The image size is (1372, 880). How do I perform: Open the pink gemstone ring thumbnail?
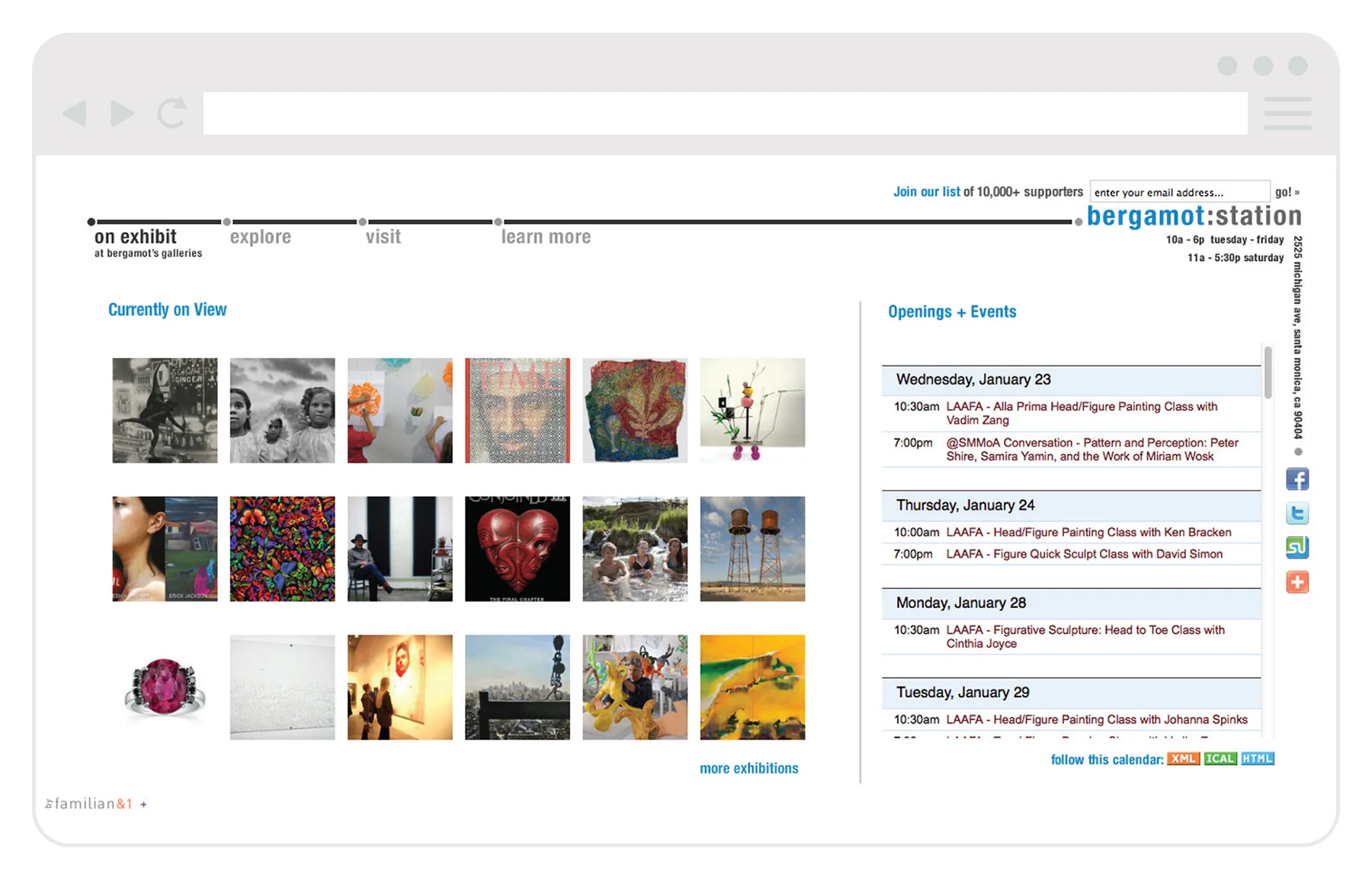pos(165,687)
